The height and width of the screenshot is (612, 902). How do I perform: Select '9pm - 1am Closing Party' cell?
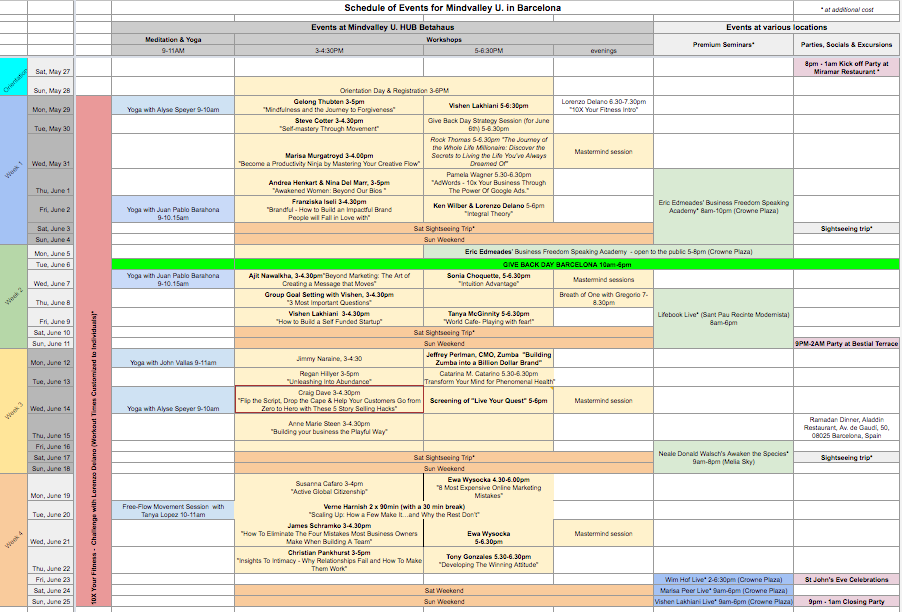coord(847,602)
